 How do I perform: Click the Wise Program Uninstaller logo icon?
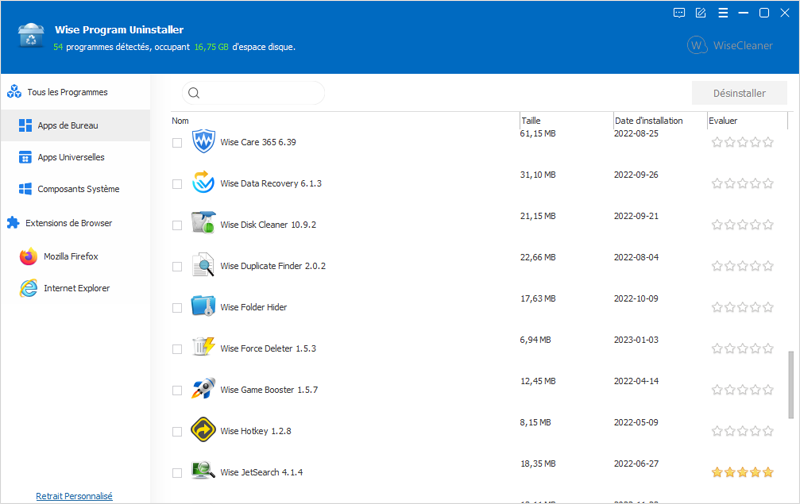(31, 36)
